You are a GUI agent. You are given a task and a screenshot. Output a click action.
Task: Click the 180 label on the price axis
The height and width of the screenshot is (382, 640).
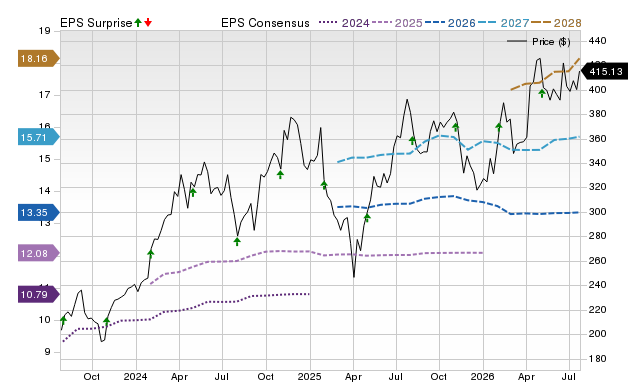[598, 358]
